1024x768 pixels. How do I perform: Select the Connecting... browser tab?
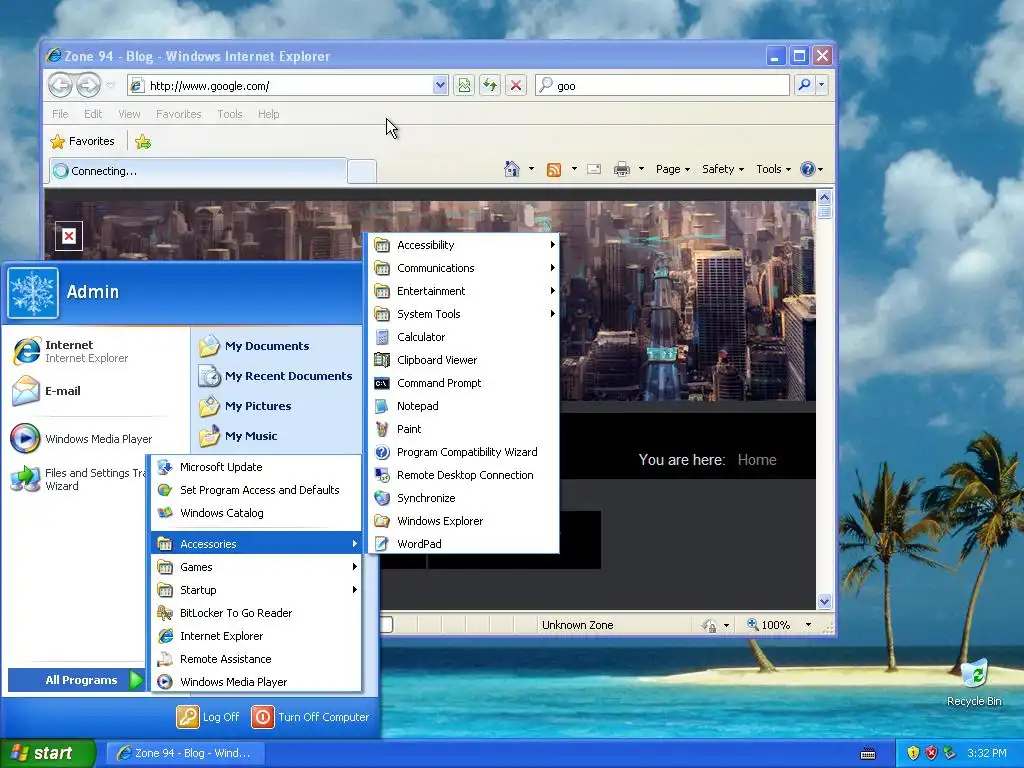[198, 171]
